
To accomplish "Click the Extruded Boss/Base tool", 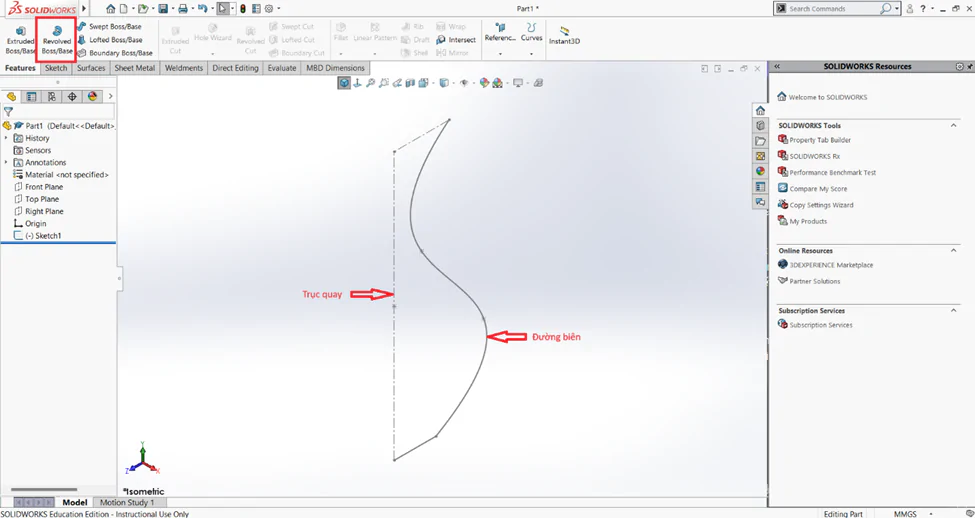I will [20, 40].
